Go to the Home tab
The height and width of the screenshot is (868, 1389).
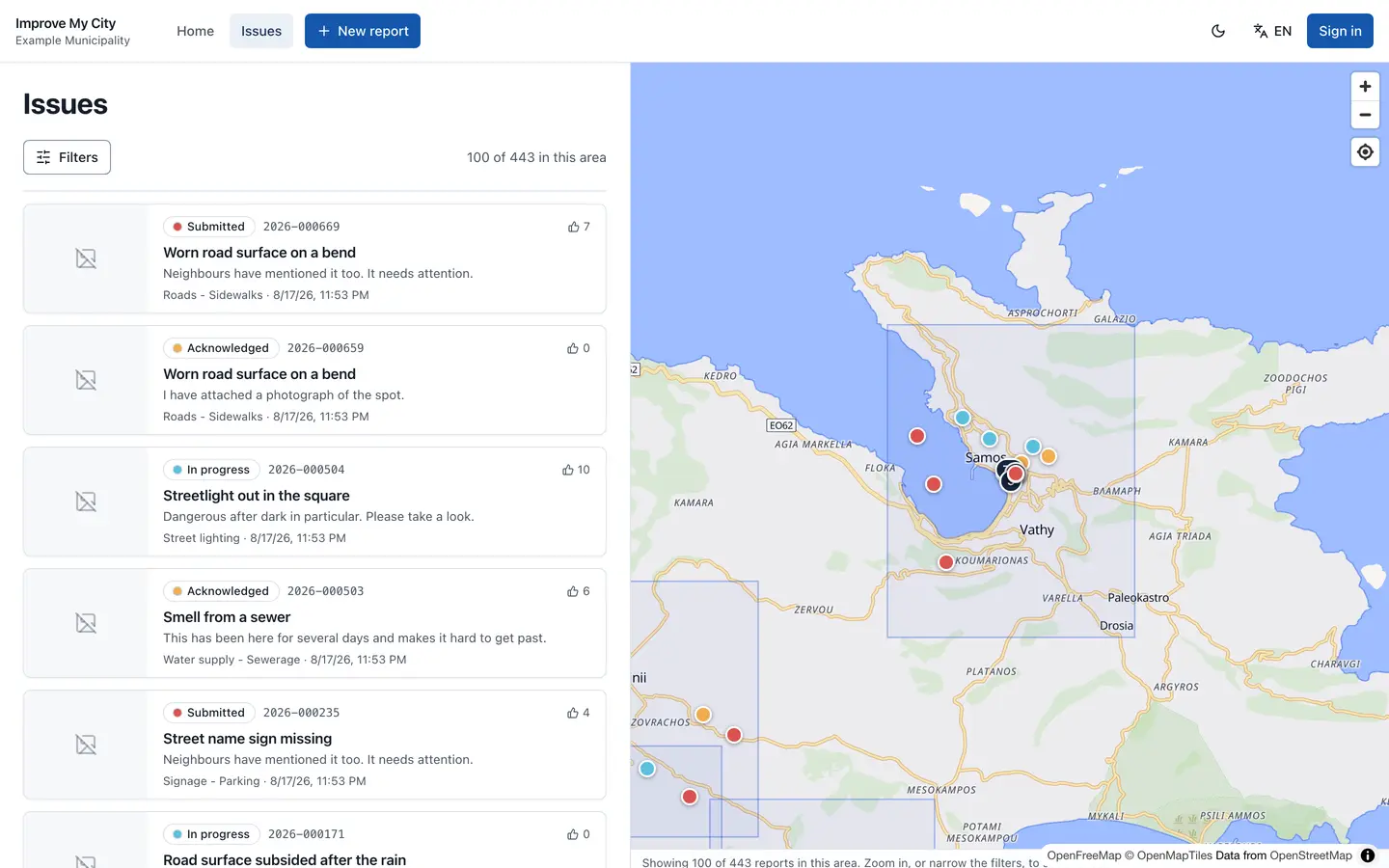(195, 31)
